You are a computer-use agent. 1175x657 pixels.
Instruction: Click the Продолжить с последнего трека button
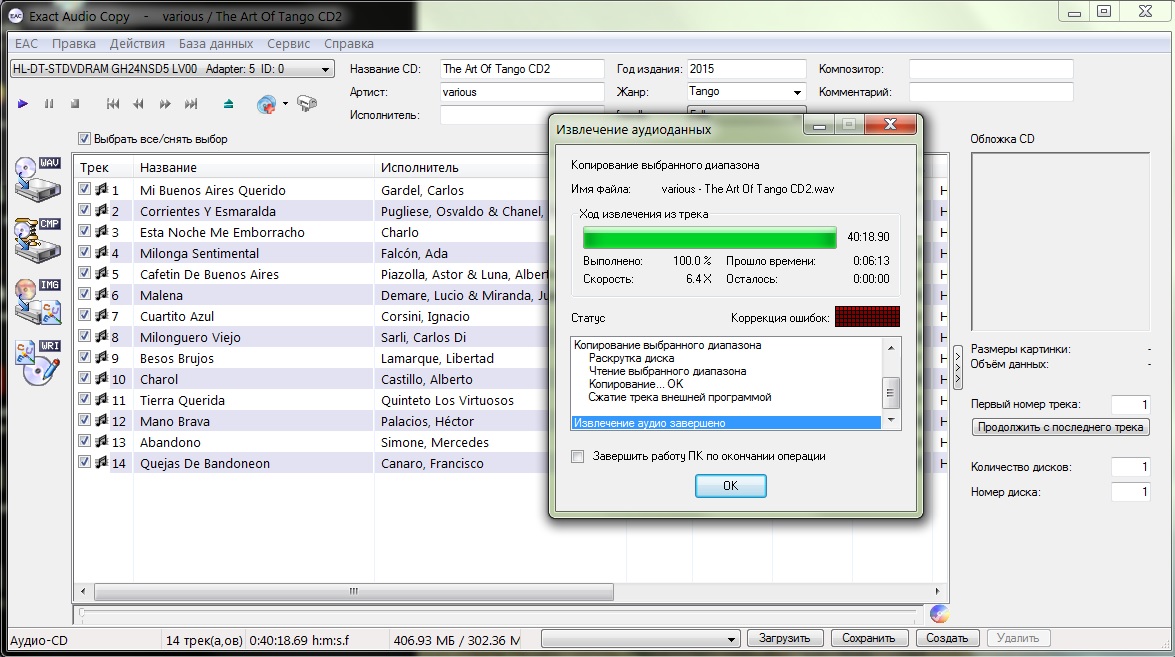tap(1060, 427)
